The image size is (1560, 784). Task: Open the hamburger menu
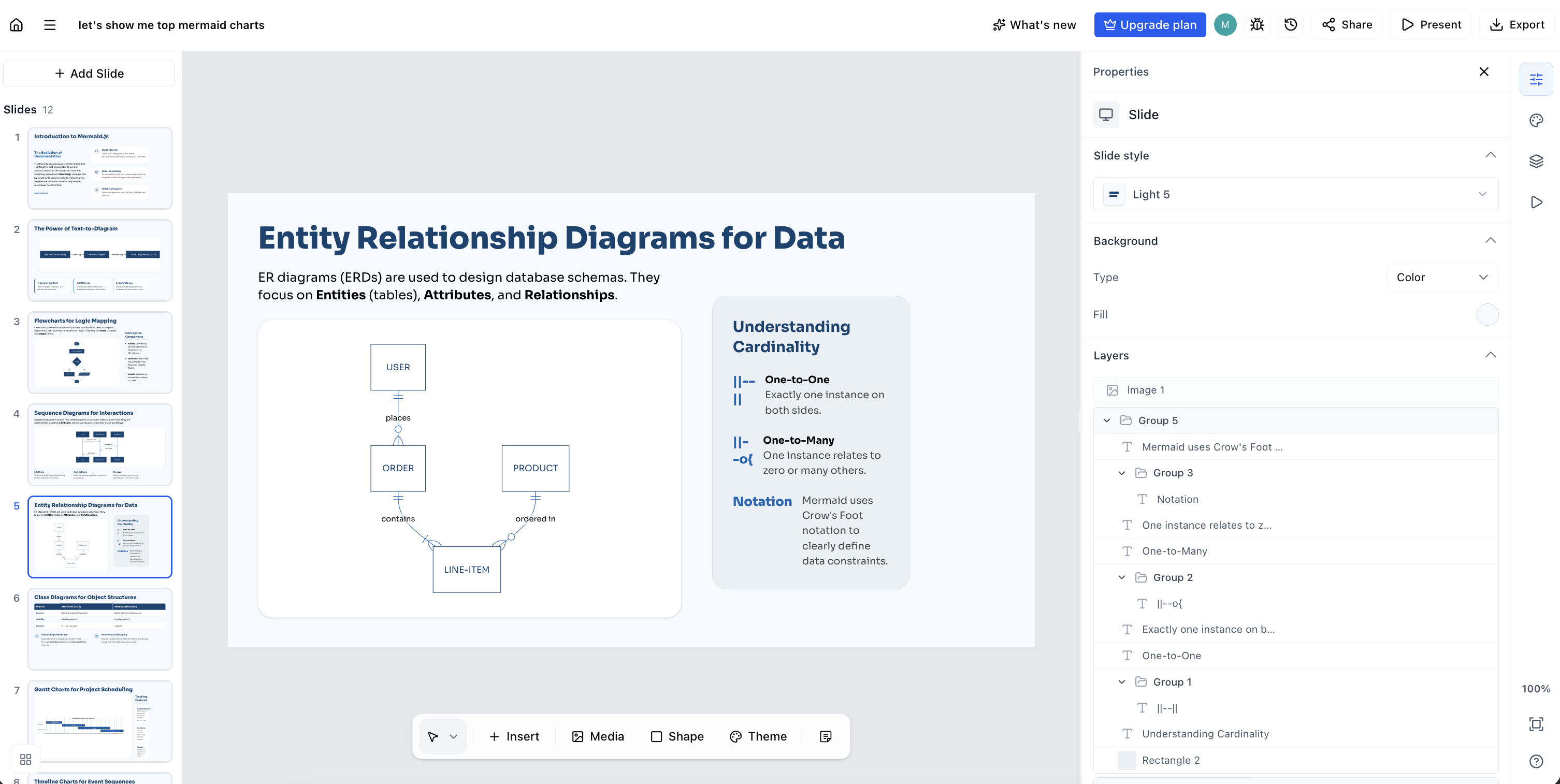pyautogui.click(x=50, y=25)
